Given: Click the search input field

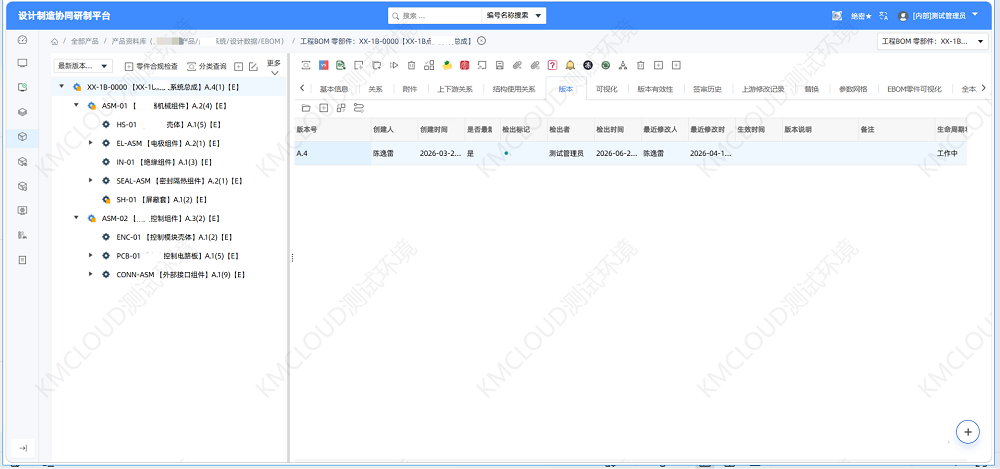Looking at the screenshot, I should 435,15.
